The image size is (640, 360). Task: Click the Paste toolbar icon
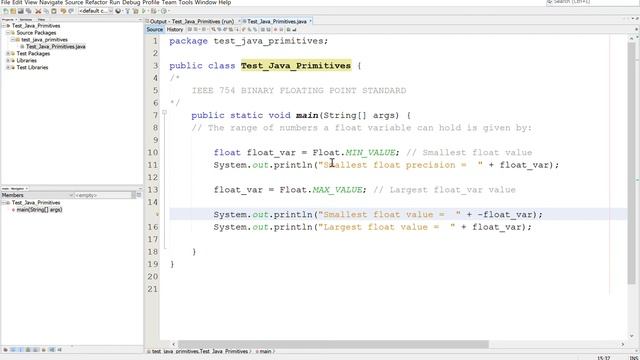pos(53,11)
